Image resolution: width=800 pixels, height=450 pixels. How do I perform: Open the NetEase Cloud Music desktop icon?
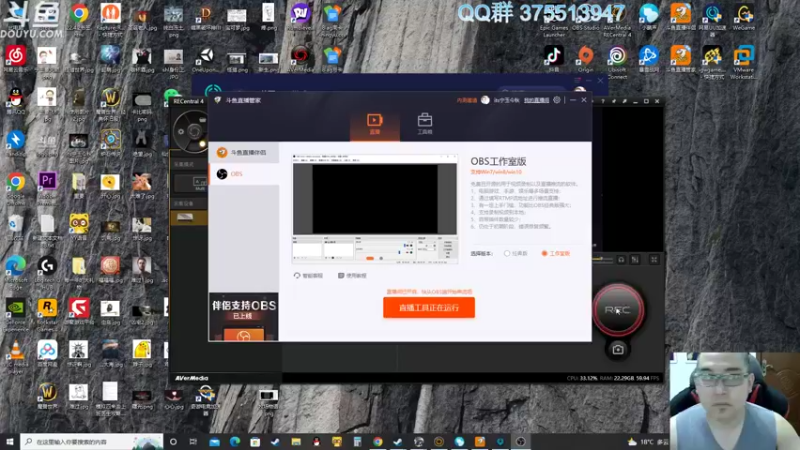(16, 59)
